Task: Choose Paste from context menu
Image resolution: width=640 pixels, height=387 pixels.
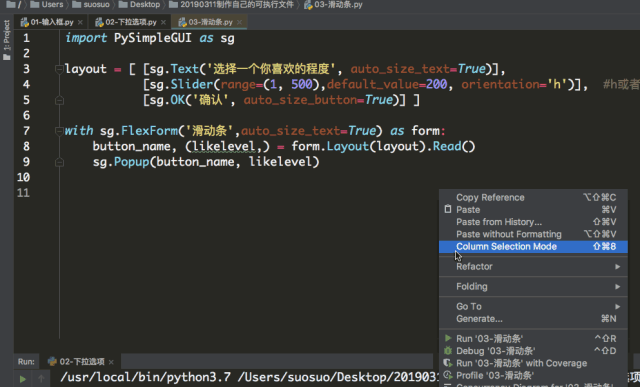Action: coord(533,210)
